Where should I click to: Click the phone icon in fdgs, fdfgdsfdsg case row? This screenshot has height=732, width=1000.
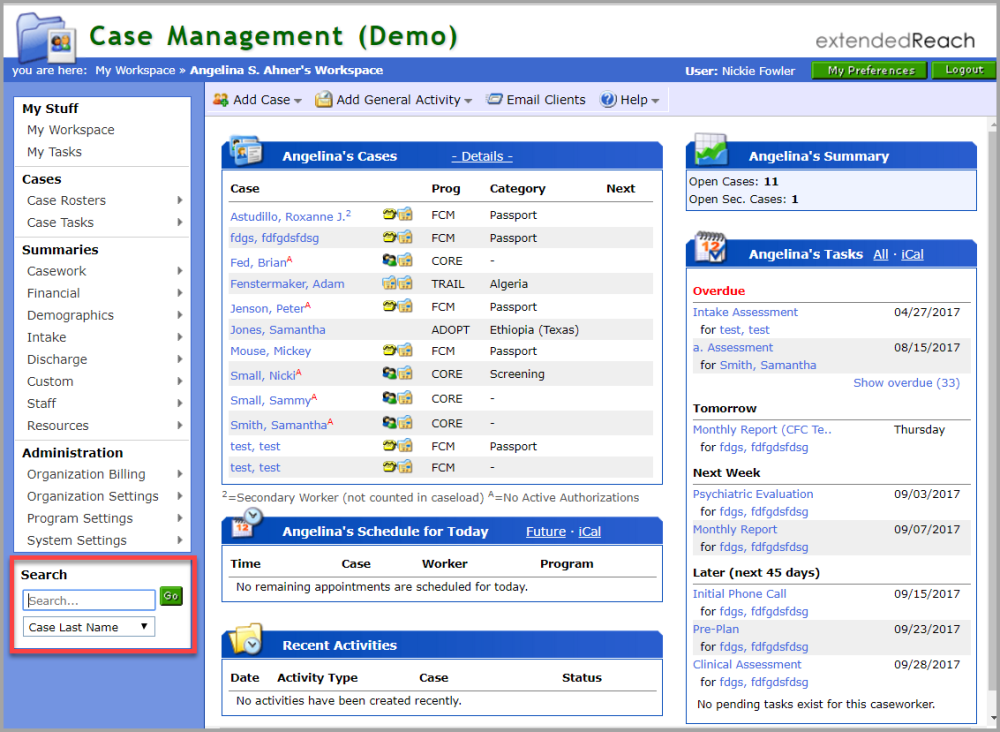[x=389, y=237]
